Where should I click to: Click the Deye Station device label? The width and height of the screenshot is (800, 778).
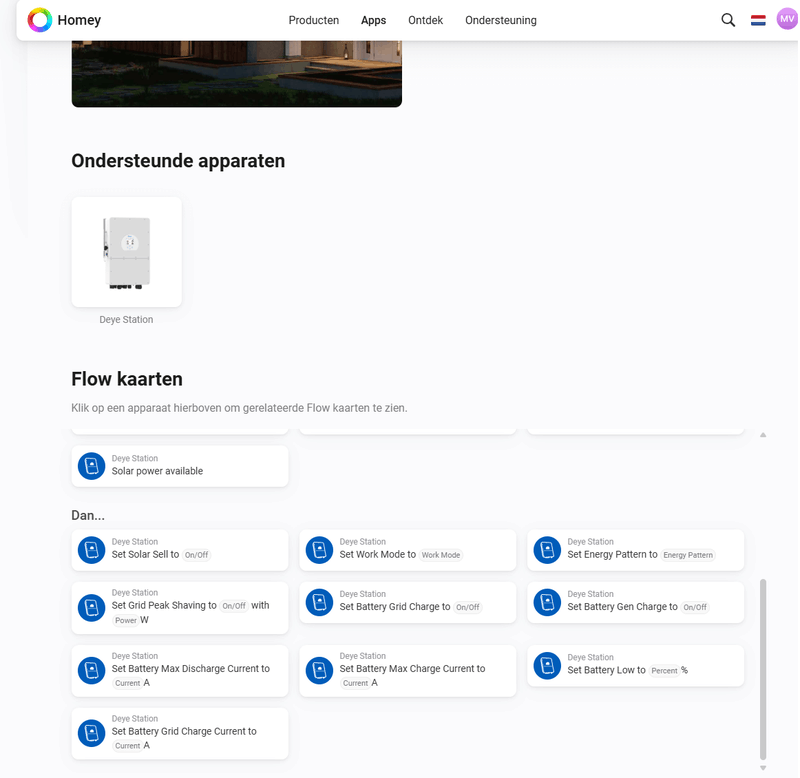coord(126,319)
